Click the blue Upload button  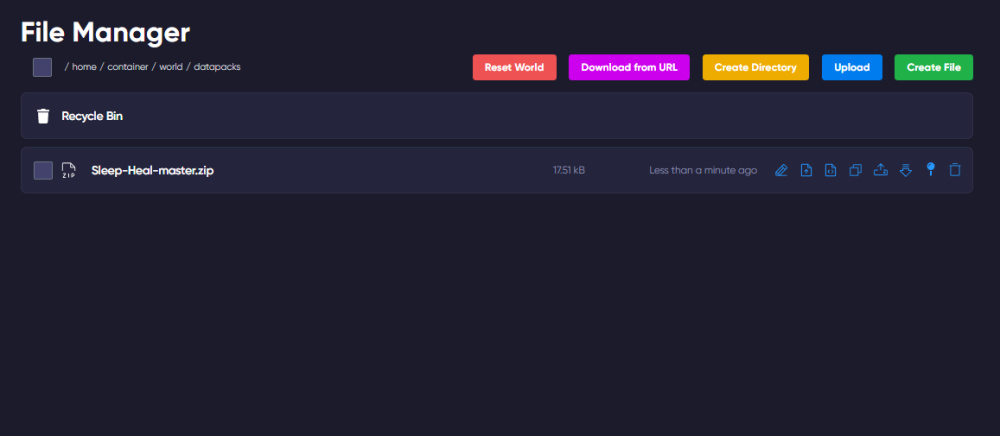pos(852,67)
